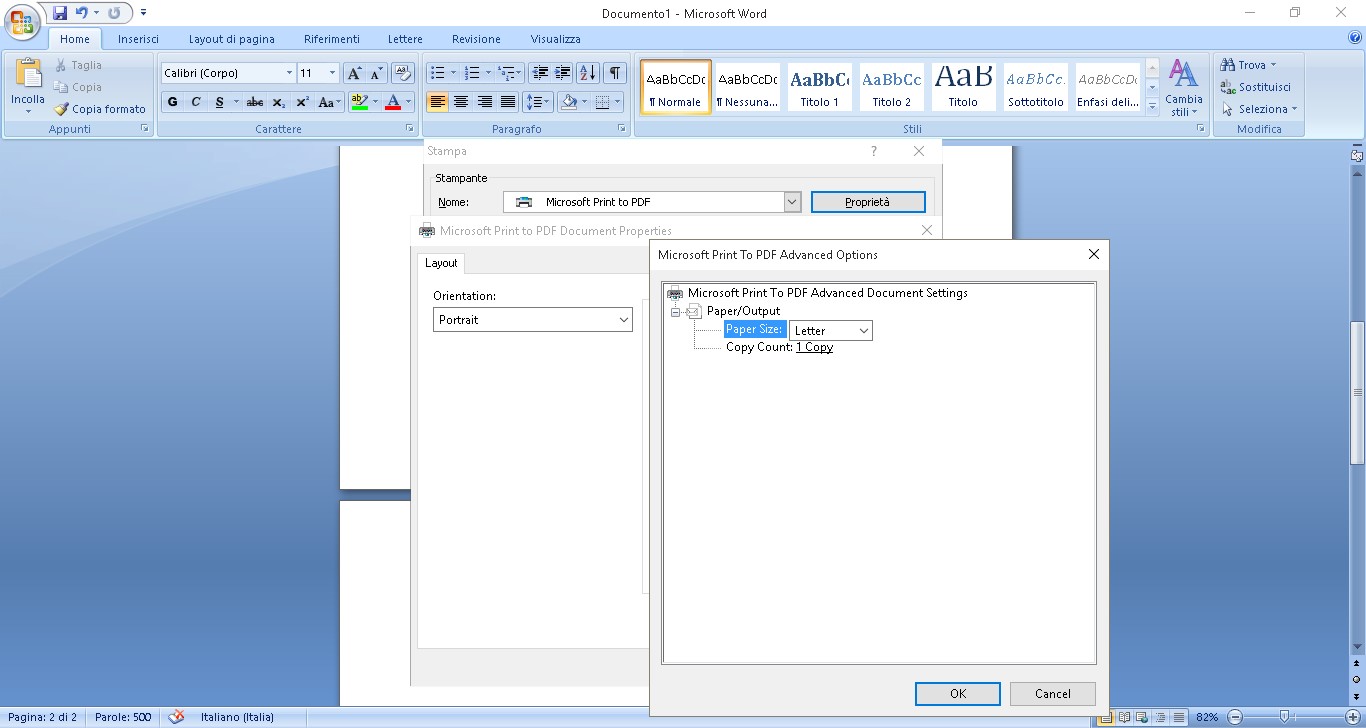The height and width of the screenshot is (728, 1366).
Task: Apply the Titolo 1 style
Action: click(x=820, y=87)
